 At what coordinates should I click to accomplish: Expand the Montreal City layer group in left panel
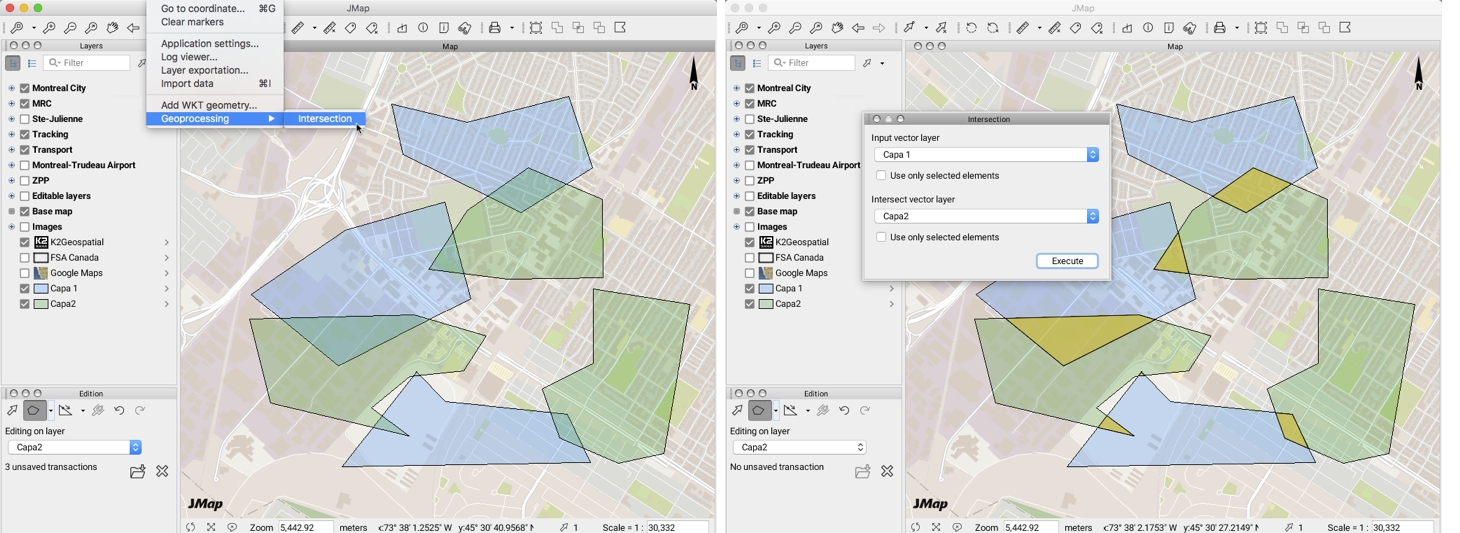(11, 89)
